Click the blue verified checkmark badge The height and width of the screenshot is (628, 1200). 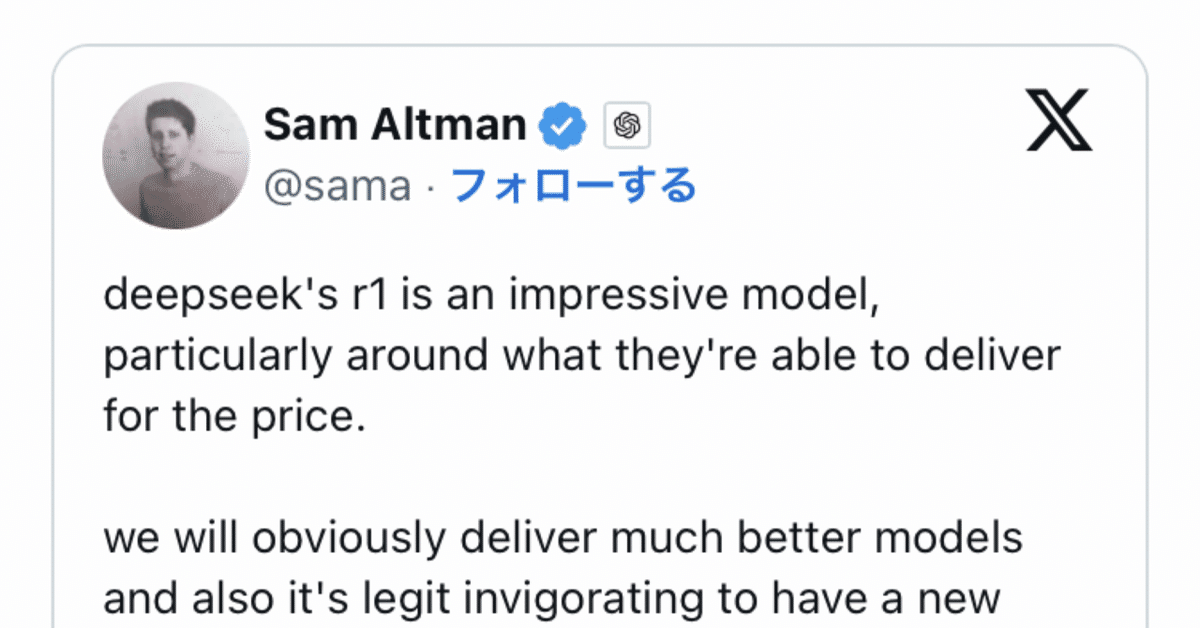[564, 125]
